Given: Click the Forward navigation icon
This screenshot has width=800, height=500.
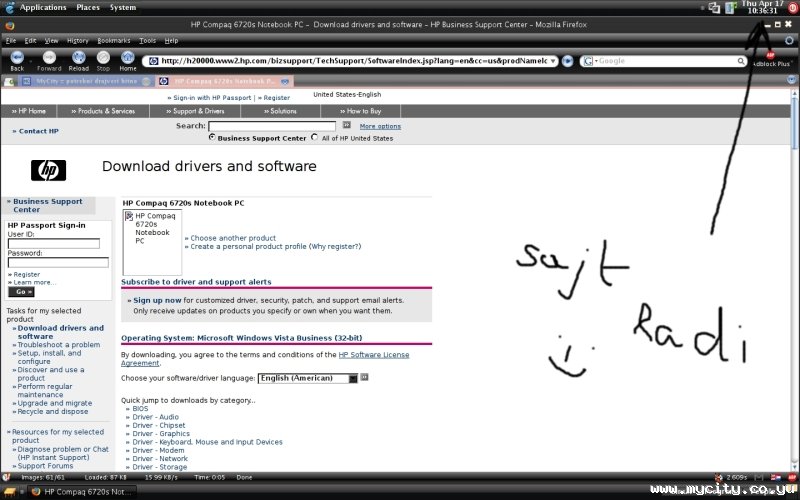Looking at the screenshot, I should [x=49, y=58].
